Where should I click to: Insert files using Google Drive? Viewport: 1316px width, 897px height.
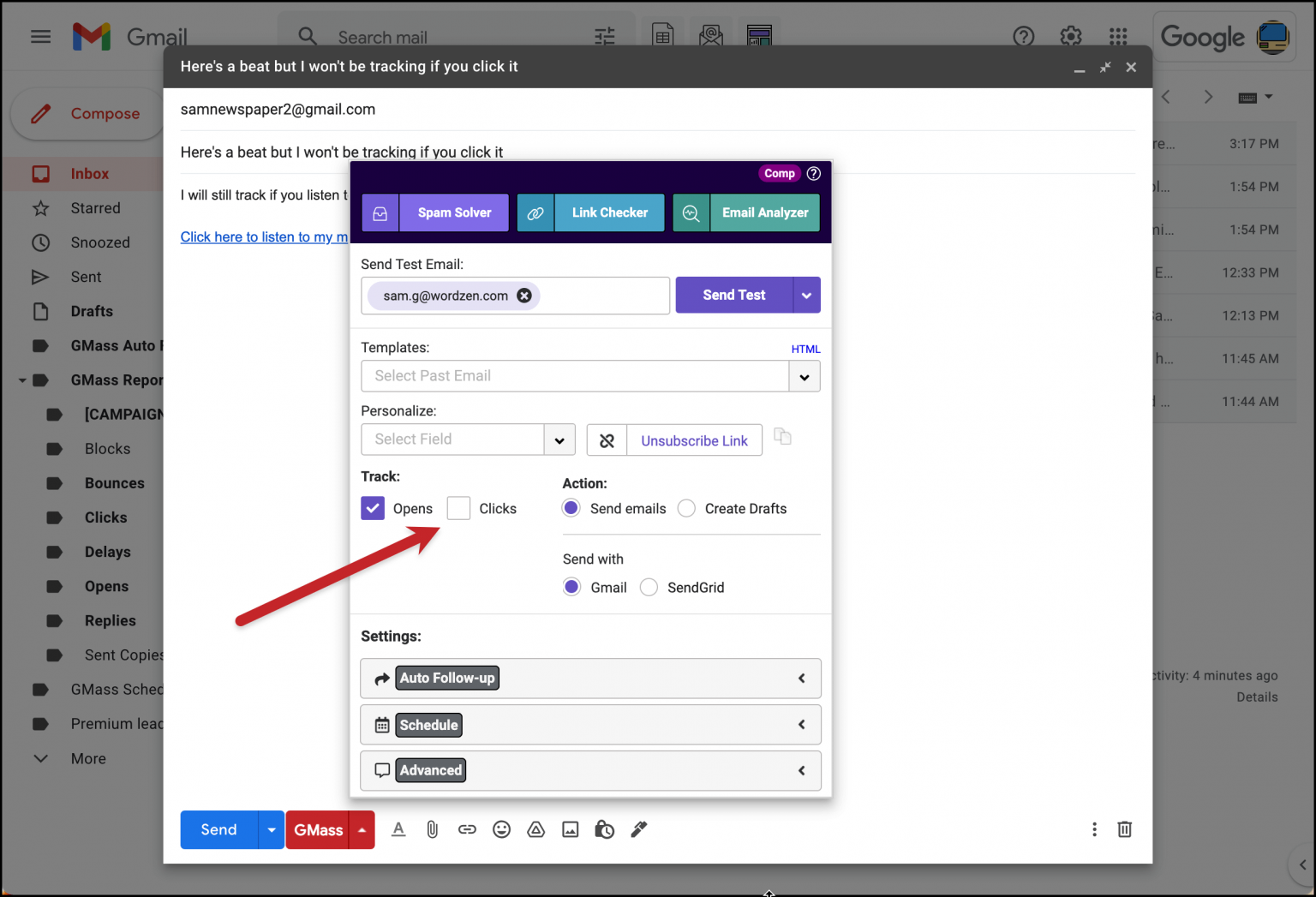click(x=535, y=829)
